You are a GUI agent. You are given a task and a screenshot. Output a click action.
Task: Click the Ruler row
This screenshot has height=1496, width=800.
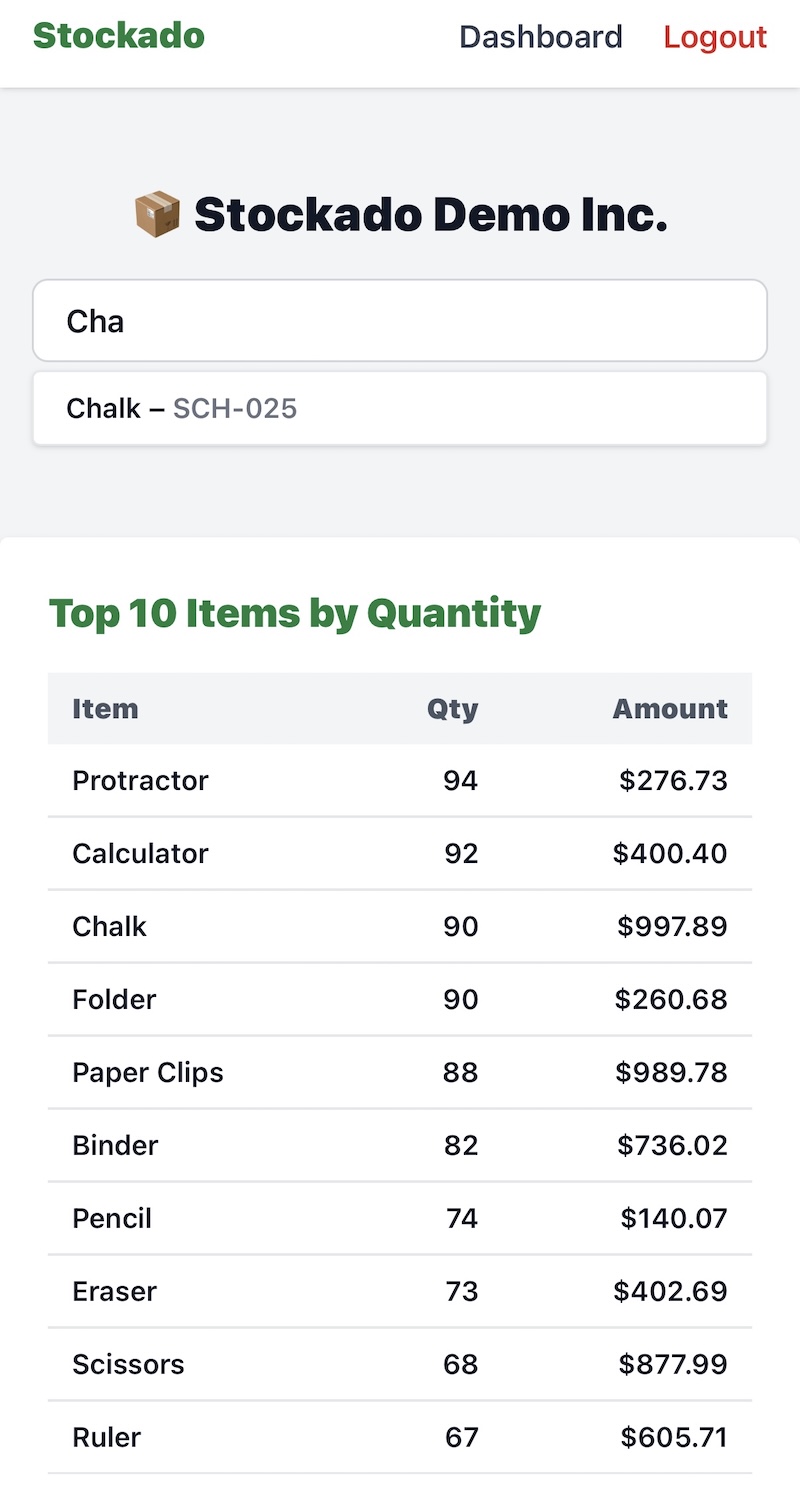[400, 1438]
